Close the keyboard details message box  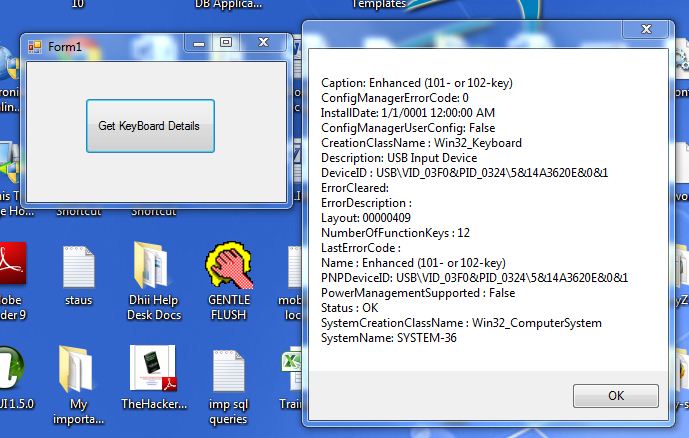(646, 29)
